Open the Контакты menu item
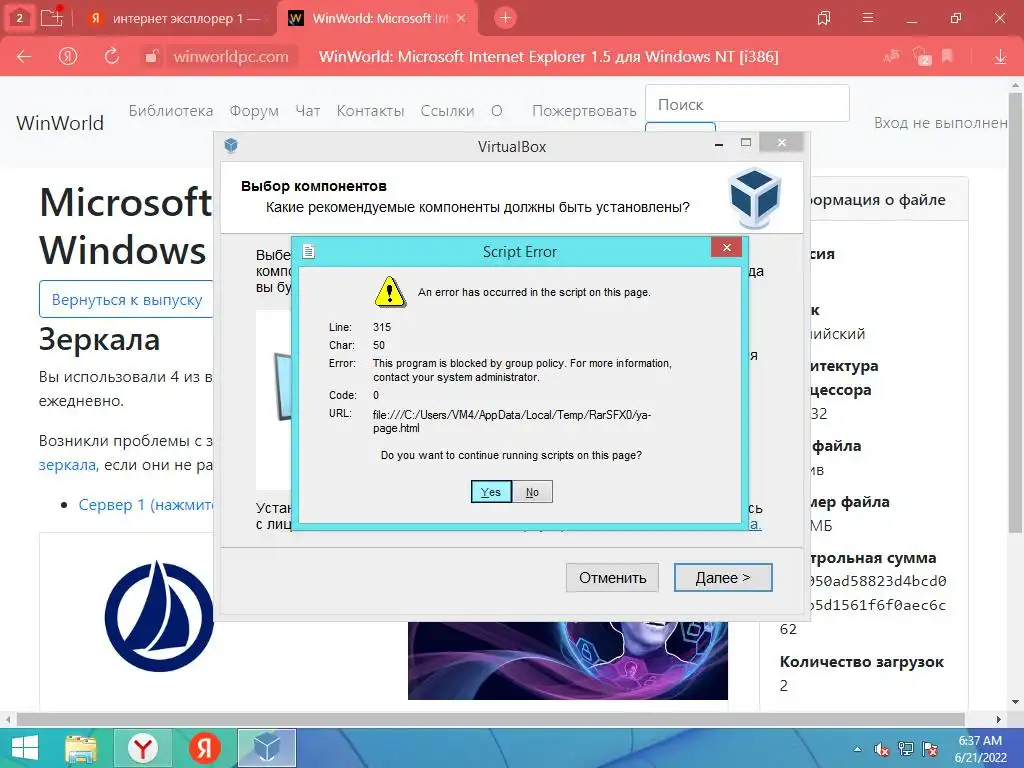Viewport: 1024px width, 768px height. point(370,110)
